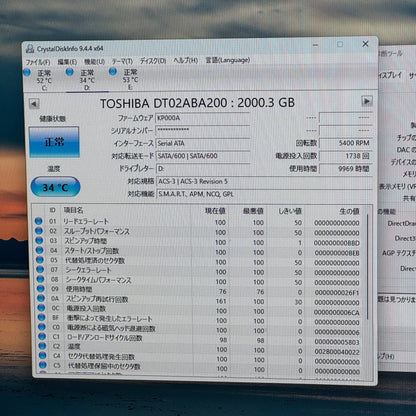This screenshot has height=416, width=416.
Task: Click status icon for 03 スピンアップ時間
Action: click(x=39, y=240)
